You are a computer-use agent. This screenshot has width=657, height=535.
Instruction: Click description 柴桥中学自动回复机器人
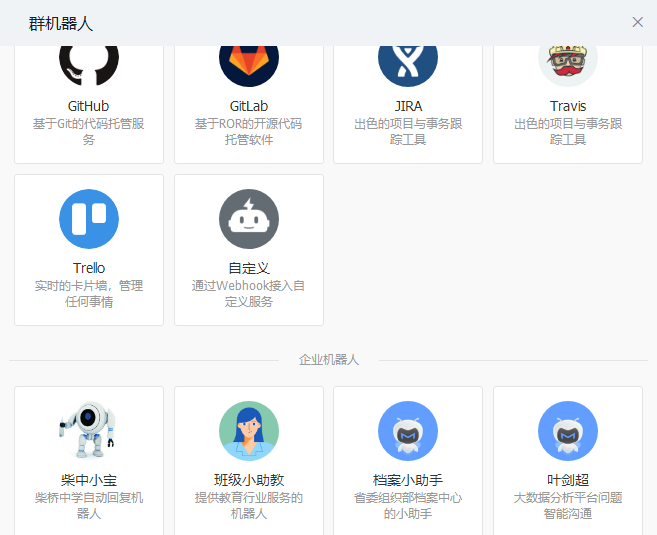(89, 506)
